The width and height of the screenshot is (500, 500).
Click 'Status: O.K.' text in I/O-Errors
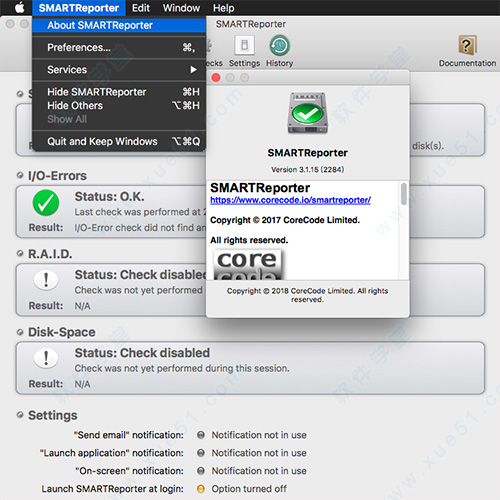pyautogui.click(x=109, y=197)
